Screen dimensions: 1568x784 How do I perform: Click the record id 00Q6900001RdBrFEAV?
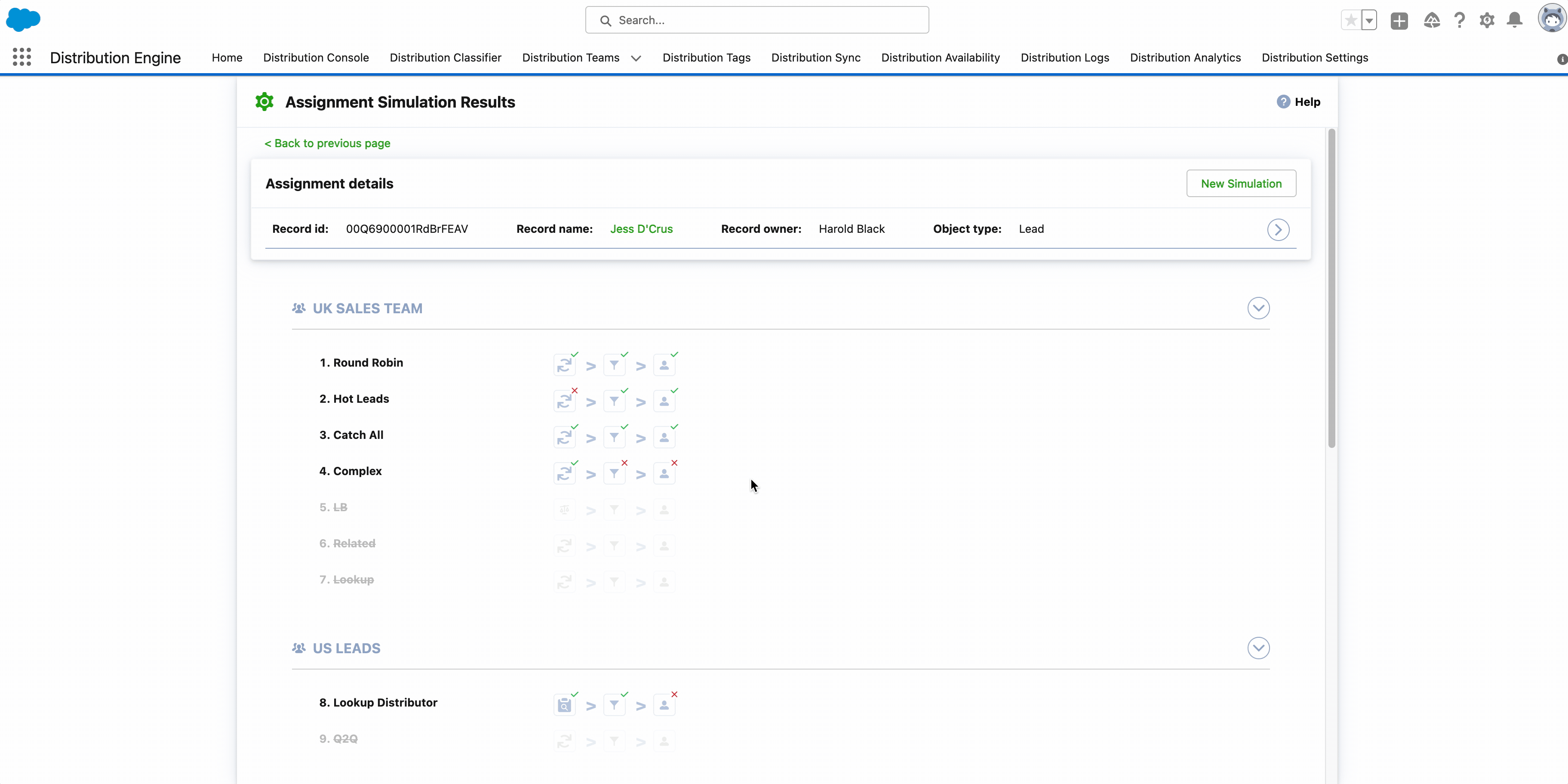[x=406, y=229]
